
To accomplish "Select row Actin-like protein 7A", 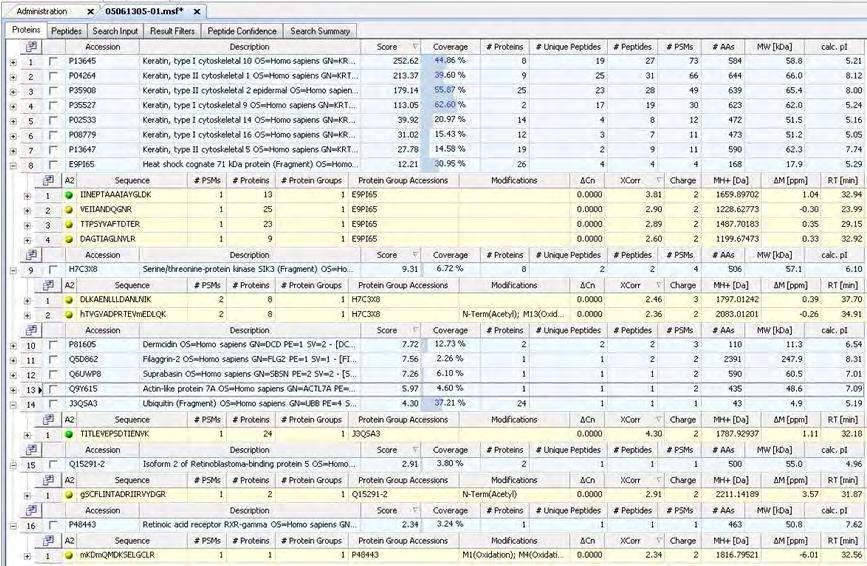I will pyautogui.click(x=437, y=389).
